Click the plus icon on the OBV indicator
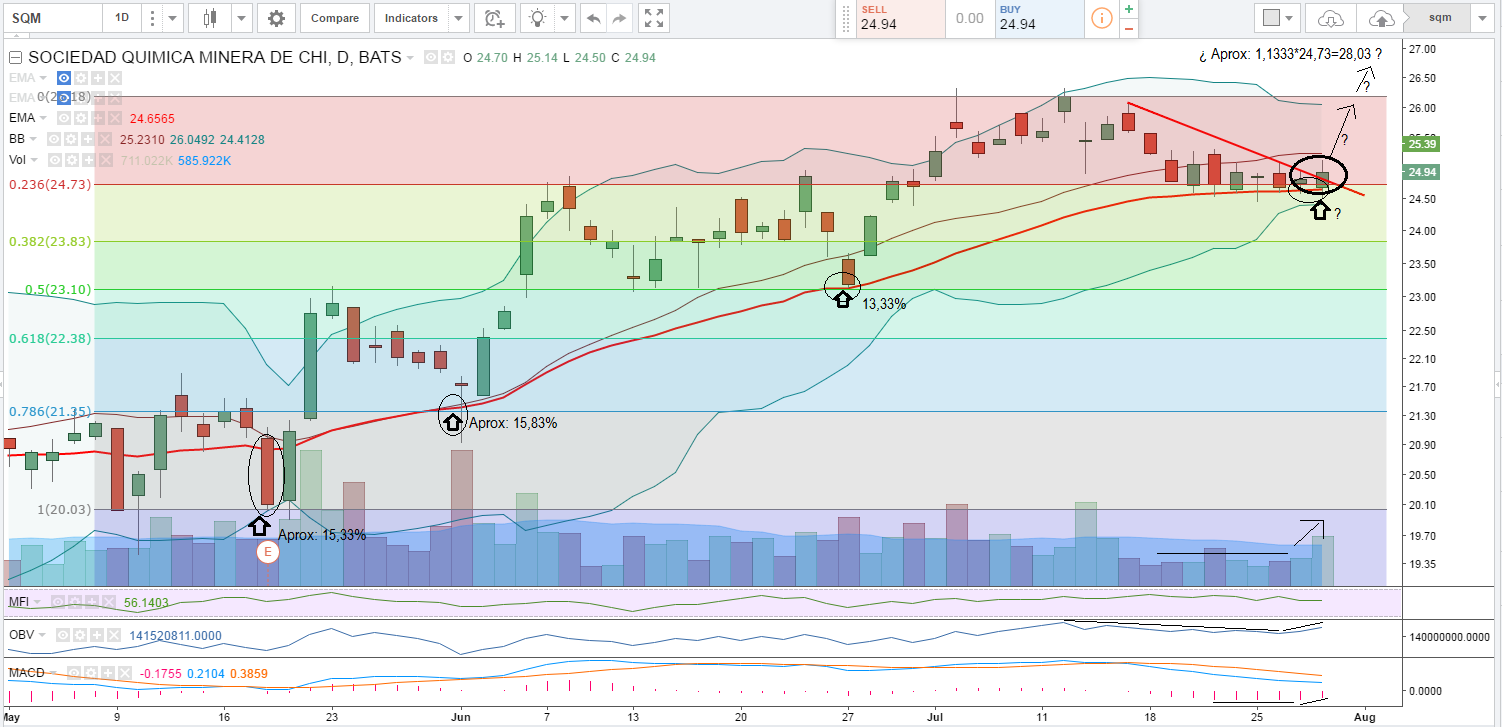Image resolution: width=1502 pixels, height=727 pixels. 98,634
